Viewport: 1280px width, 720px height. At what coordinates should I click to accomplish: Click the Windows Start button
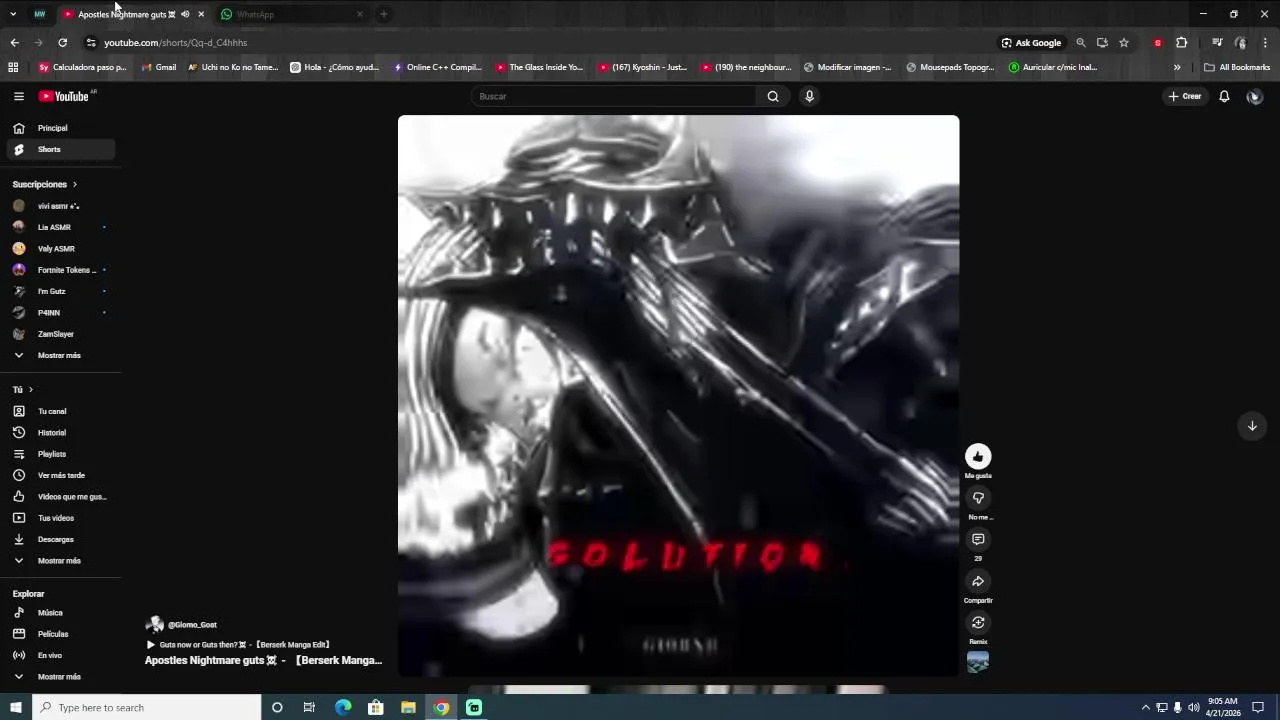click(x=16, y=707)
